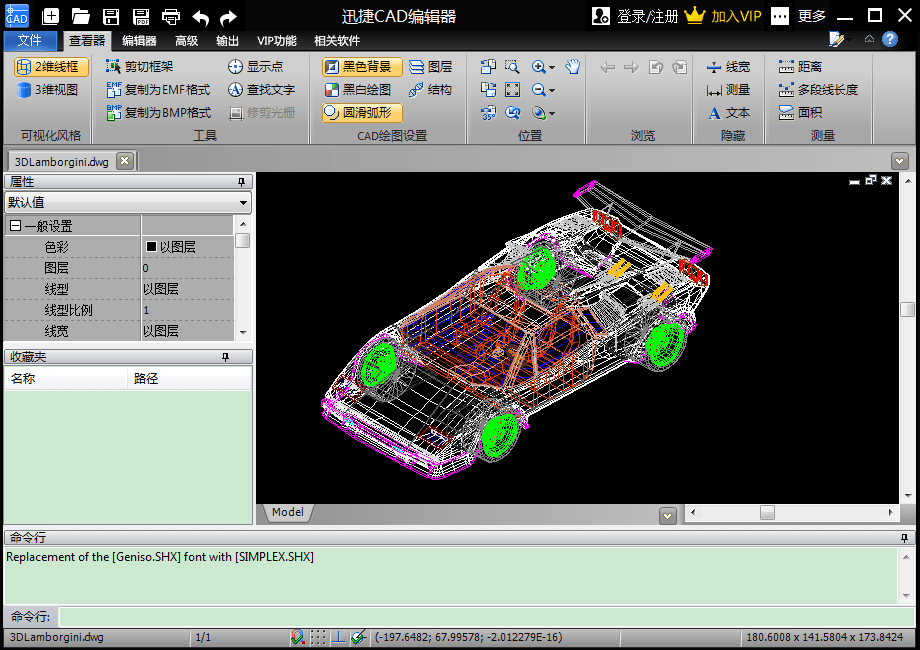Open the 文件 menu
Image resolution: width=920 pixels, height=650 pixels.
pyautogui.click(x=30, y=41)
